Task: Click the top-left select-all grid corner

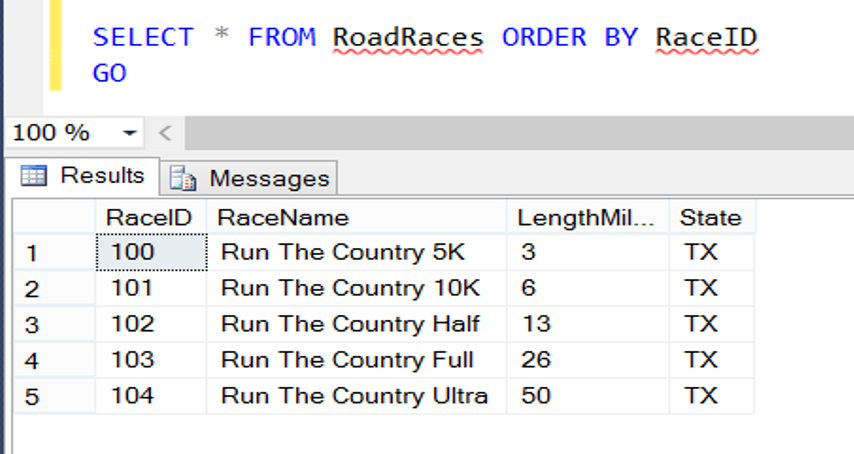Action: pyautogui.click(x=53, y=217)
